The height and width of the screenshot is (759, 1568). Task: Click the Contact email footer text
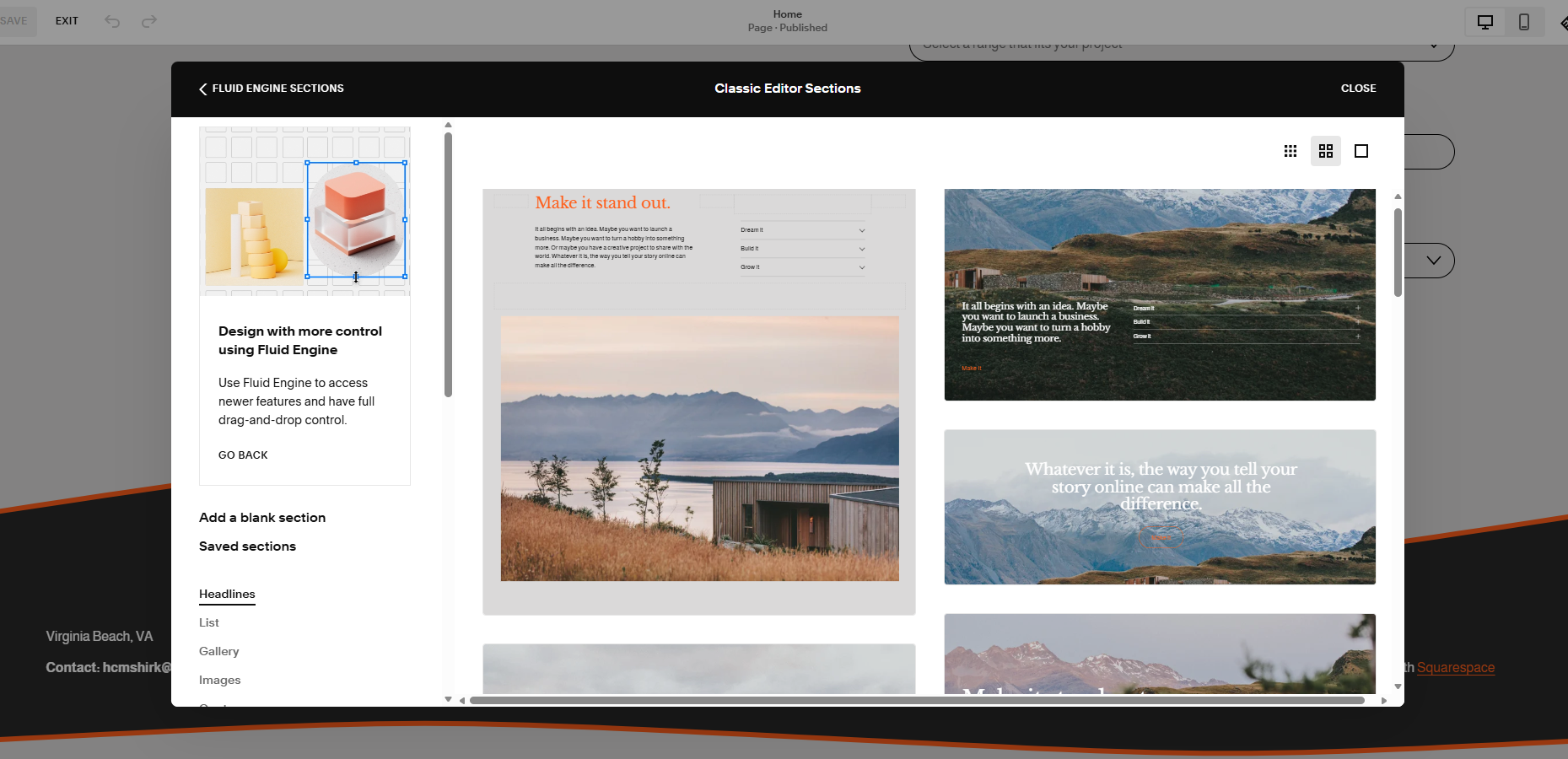[108, 668]
